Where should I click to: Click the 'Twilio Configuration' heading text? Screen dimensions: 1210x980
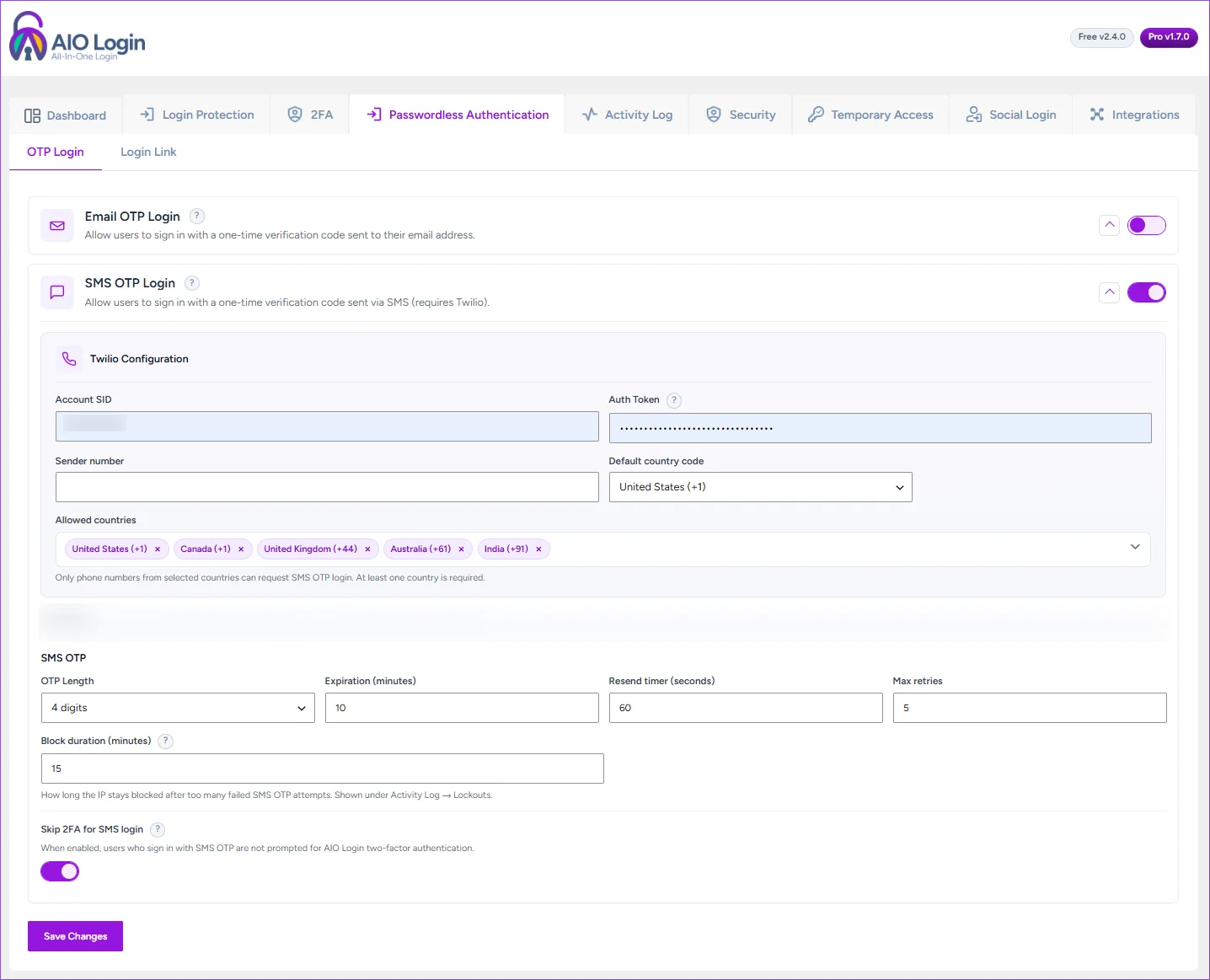point(139,359)
